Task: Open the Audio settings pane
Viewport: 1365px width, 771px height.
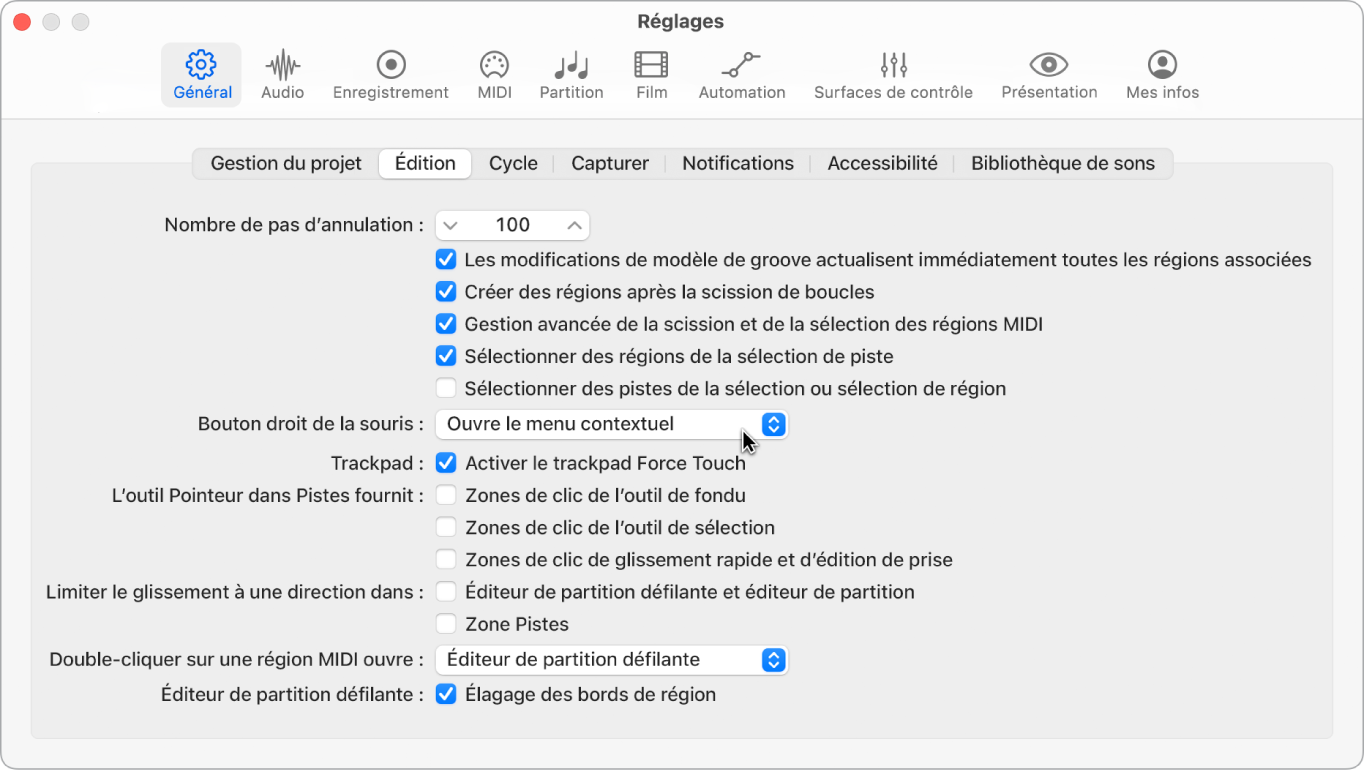Action: [283, 72]
